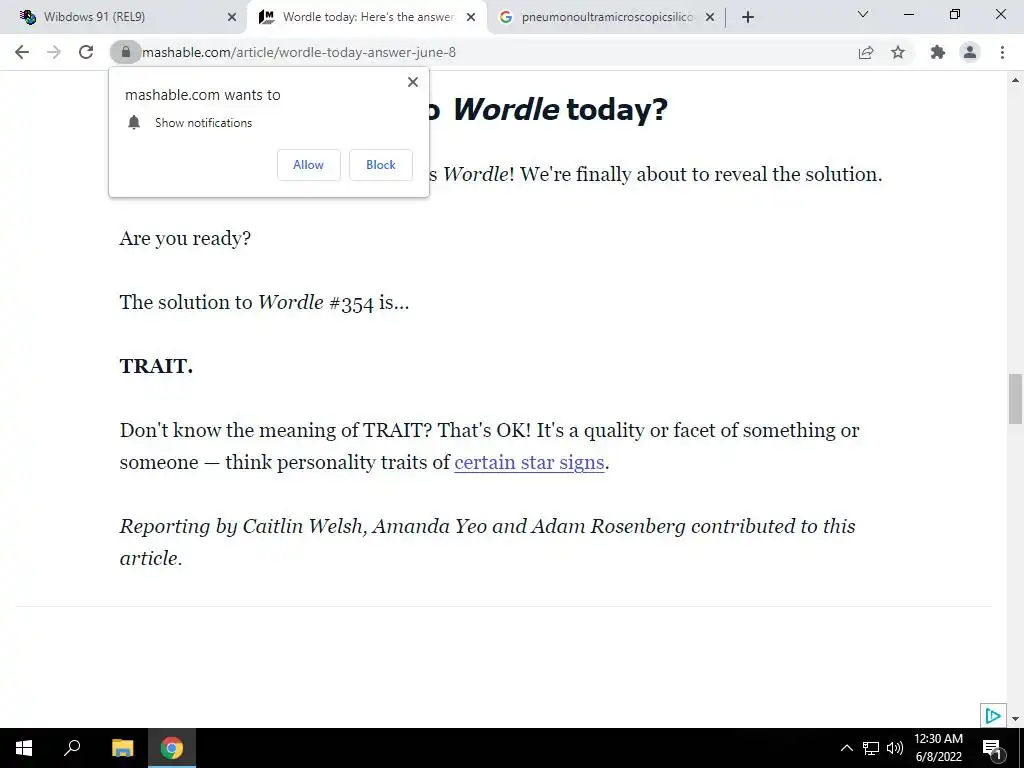Close the Wibdows 91 (REL9) tab
The height and width of the screenshot is (768, 1024).
tap(232, 17)
